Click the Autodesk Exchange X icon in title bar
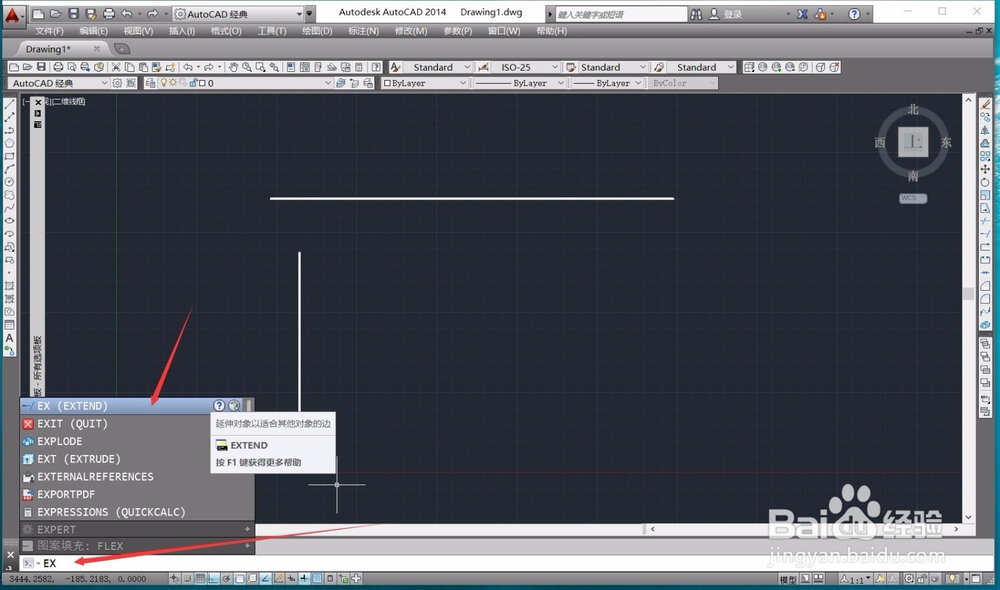The height and width of the screenshot is (590, 1000). coord(802,14)
